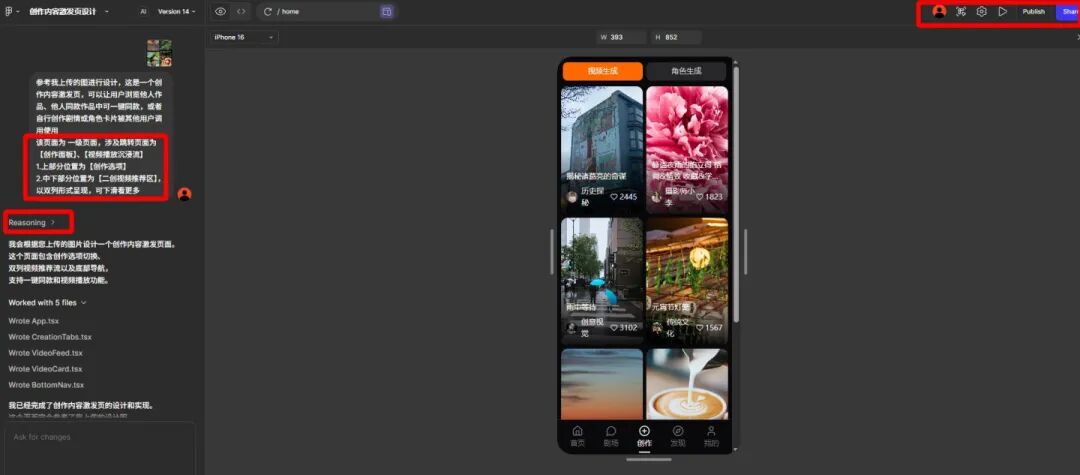This screenshot has width=1080, height=475.
Task: Open Wrote App.tsx entry
Action: [34, 321]
